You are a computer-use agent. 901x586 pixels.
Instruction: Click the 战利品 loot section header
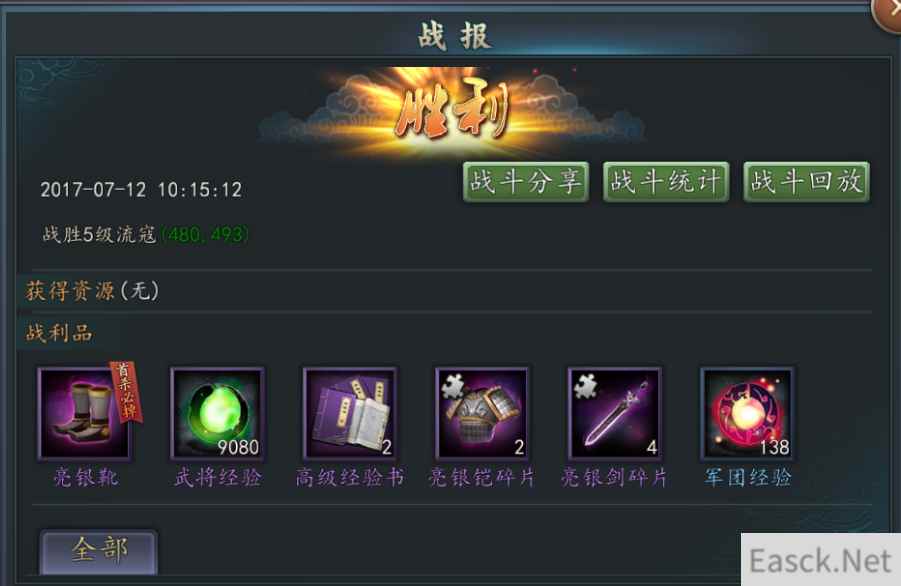click(x=59, y=333)
